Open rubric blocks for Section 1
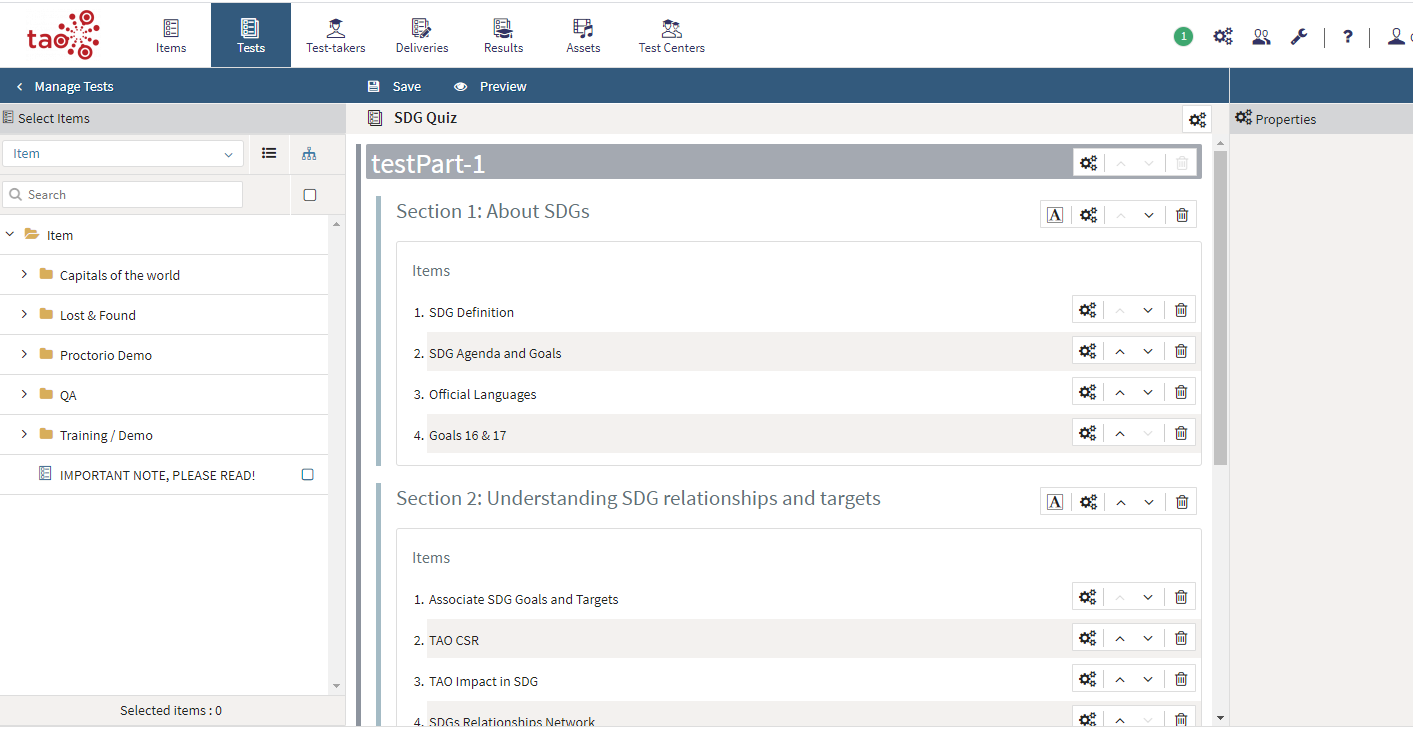Image resolution: width=1413 pixels, height=733 pixels. pyautogui.click(x=1054, y=215)
